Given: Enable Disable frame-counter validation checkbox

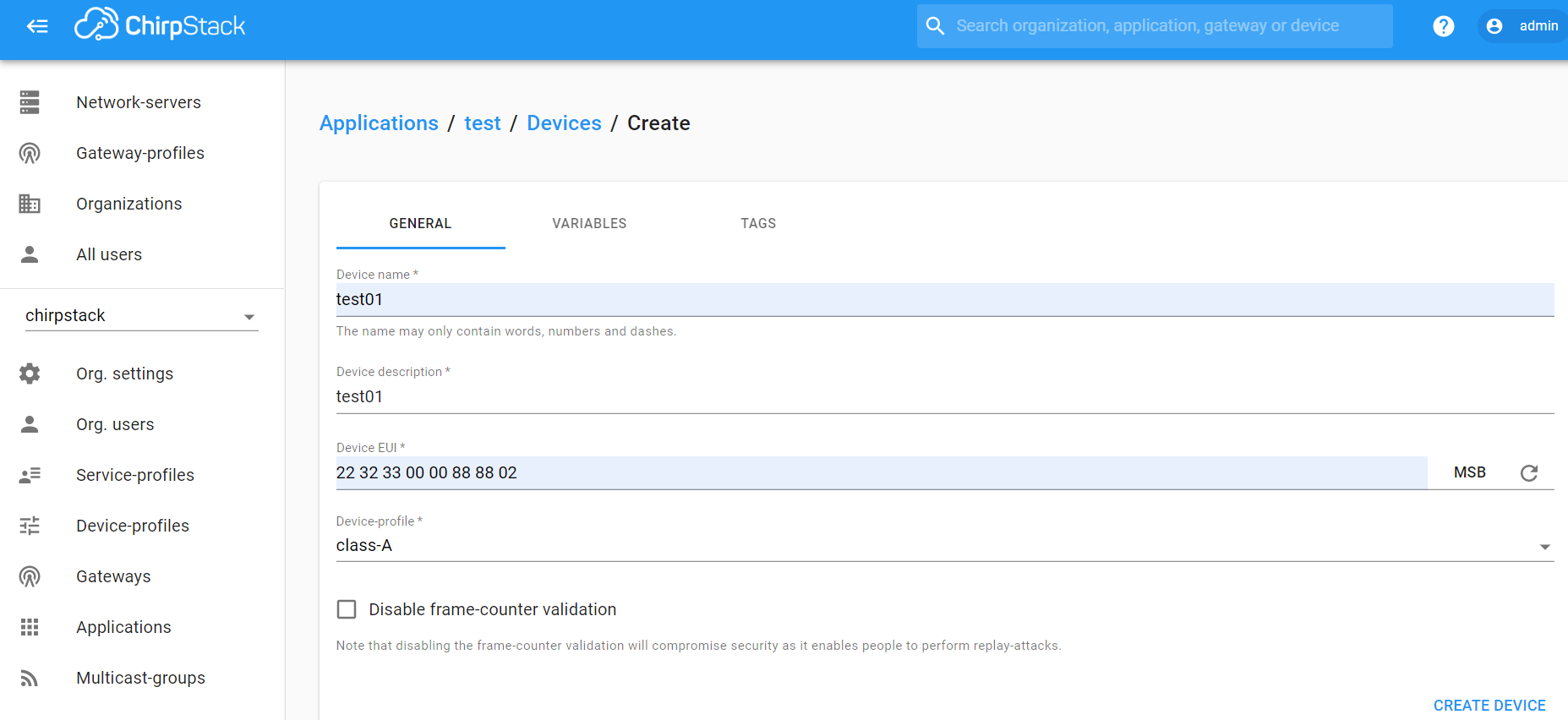Looking at the screenshot, I should coord(347,609).
